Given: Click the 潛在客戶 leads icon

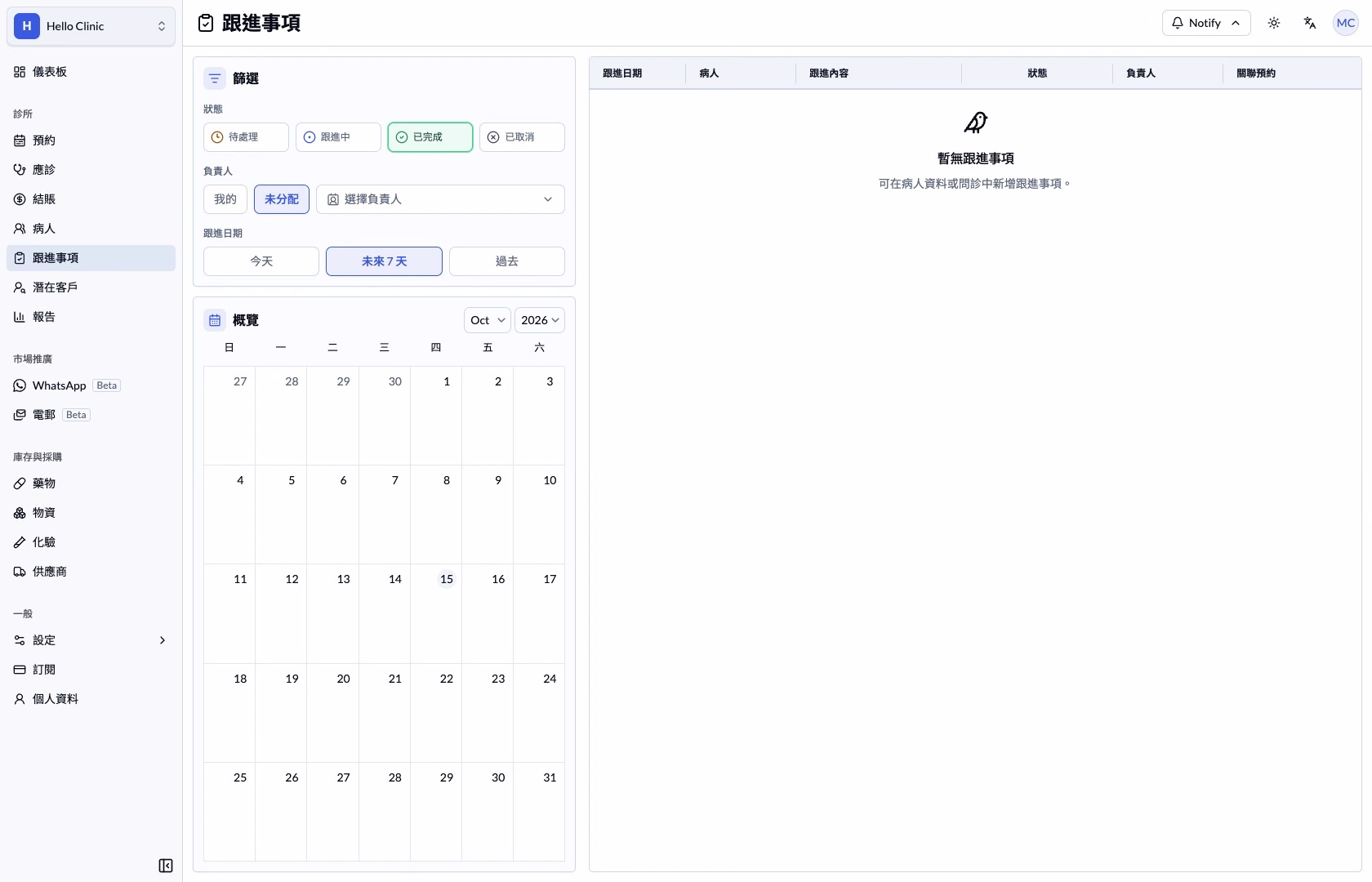Looking at the screenshot, I should (20, 287).
